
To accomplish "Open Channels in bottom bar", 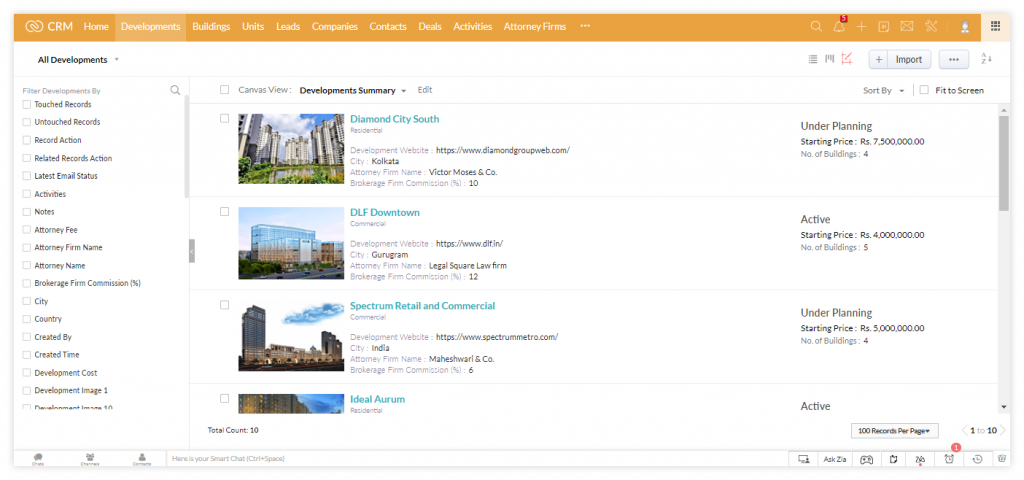I will 90,459.
